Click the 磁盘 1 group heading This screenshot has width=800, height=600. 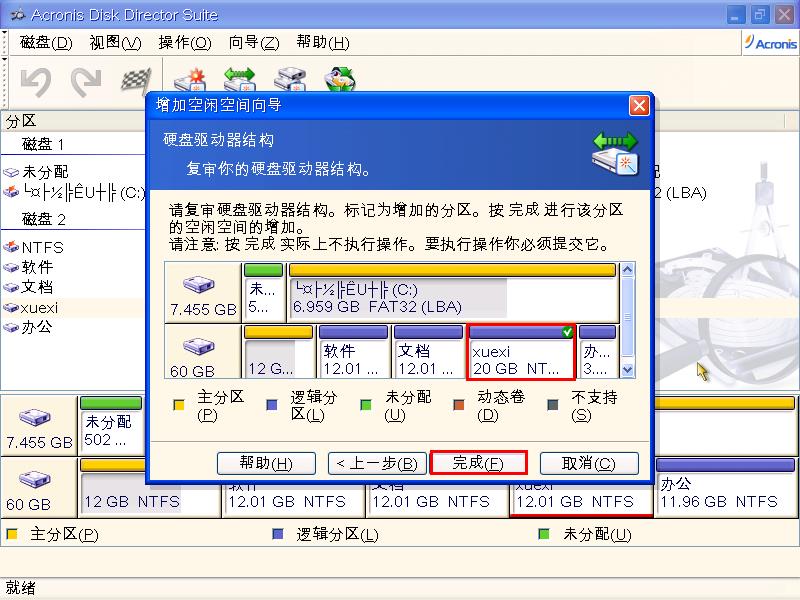click(43, 144)
